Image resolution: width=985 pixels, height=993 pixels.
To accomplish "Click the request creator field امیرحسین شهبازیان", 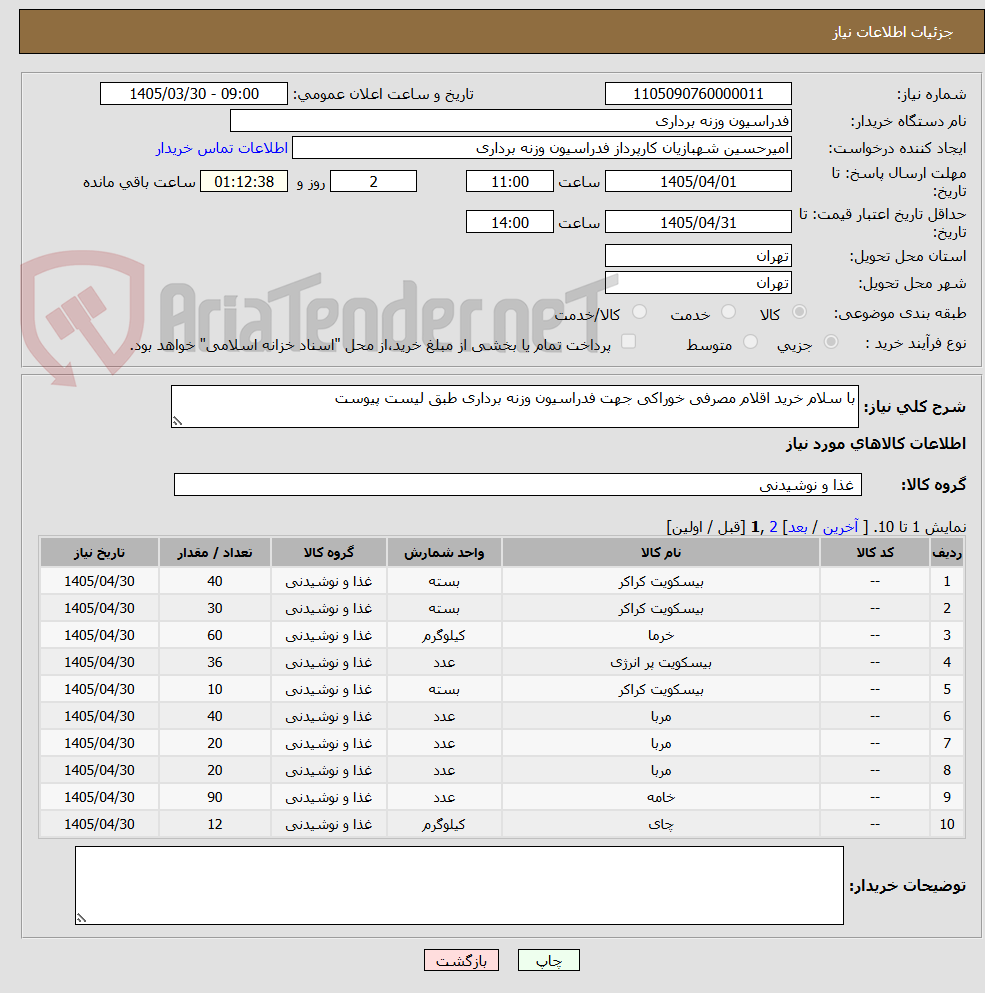I will click(542, 148).
